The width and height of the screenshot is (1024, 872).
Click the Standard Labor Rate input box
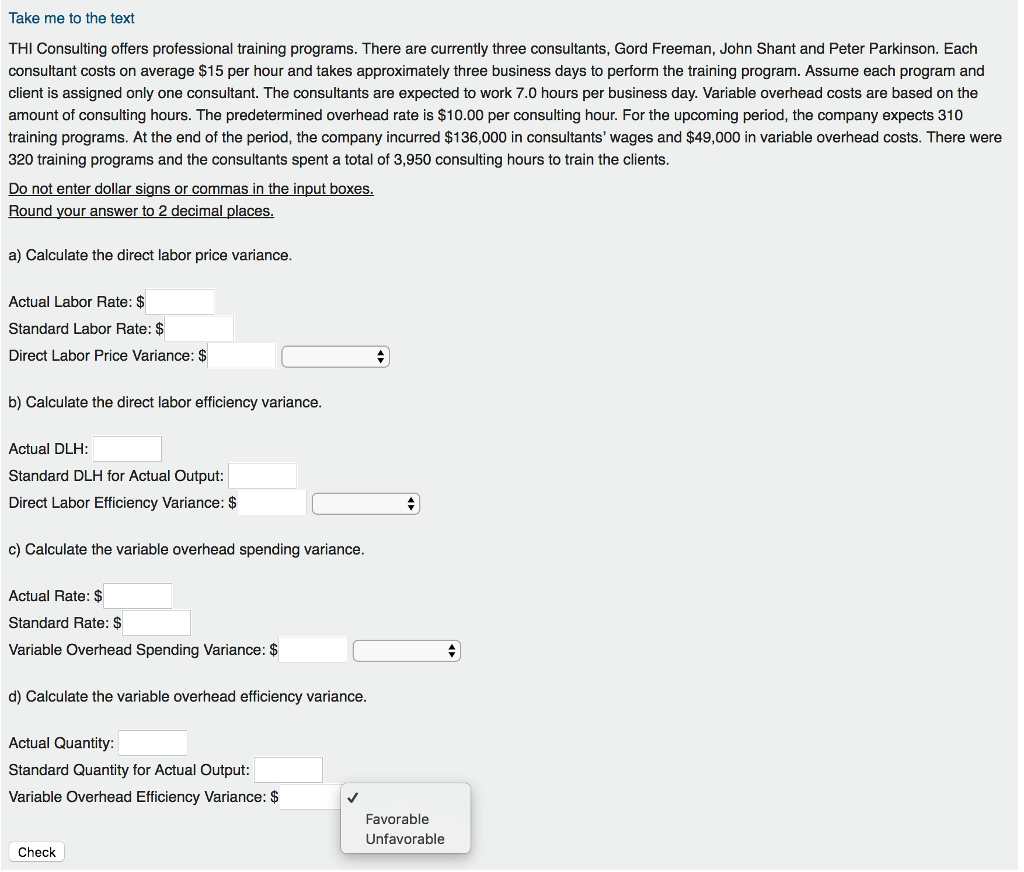click(x=198, y=328)
